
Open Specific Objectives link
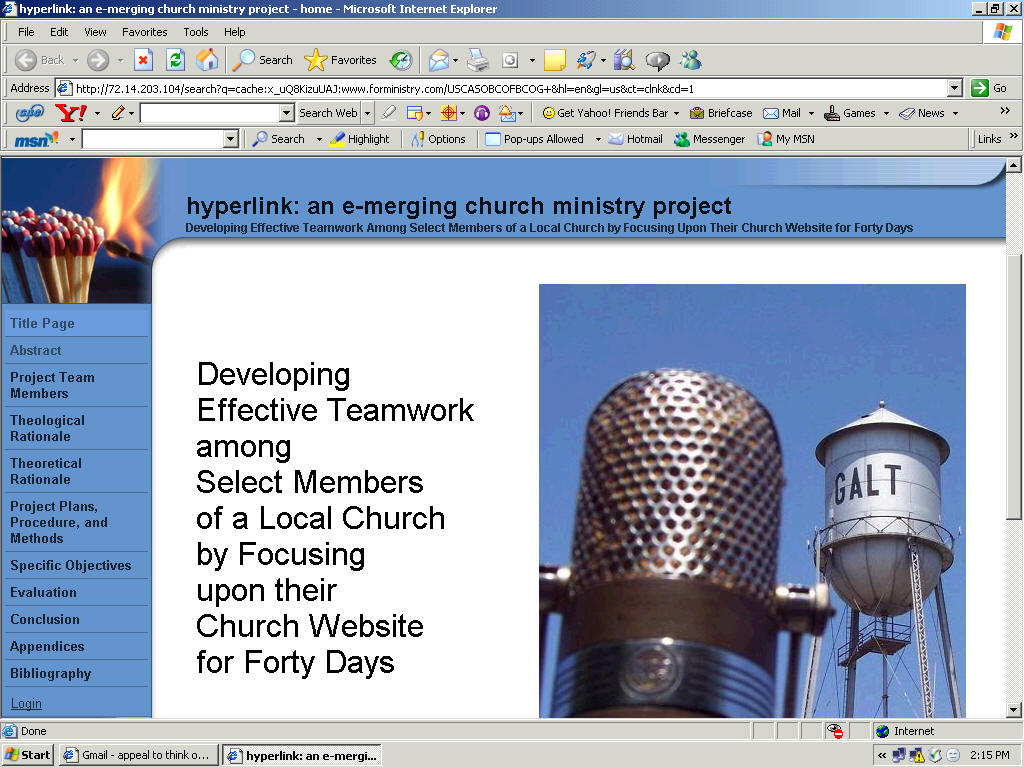tap(71, 566)
